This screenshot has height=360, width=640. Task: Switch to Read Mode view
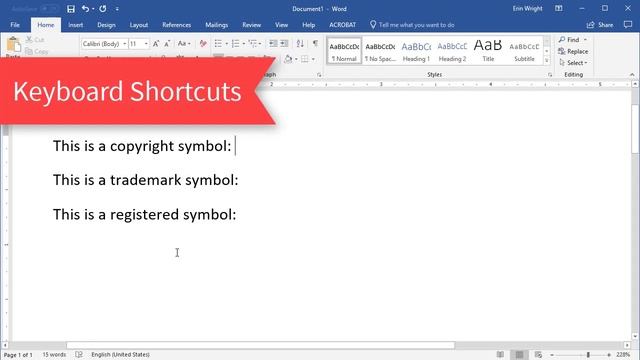(500, 355)
